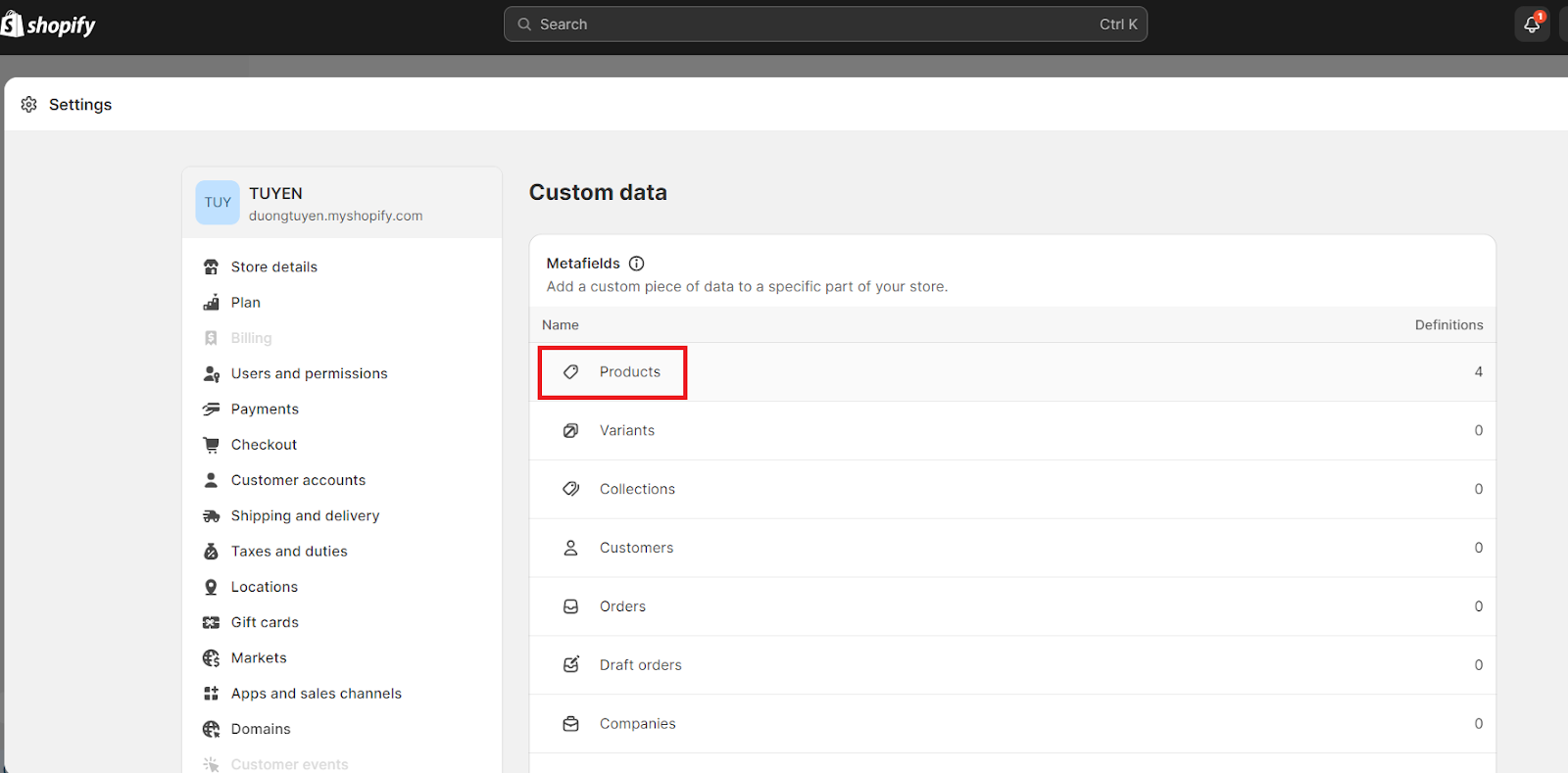Click the notification bell icon
This screenshot has width=1568, height=773.
[x=1532, y=24]
